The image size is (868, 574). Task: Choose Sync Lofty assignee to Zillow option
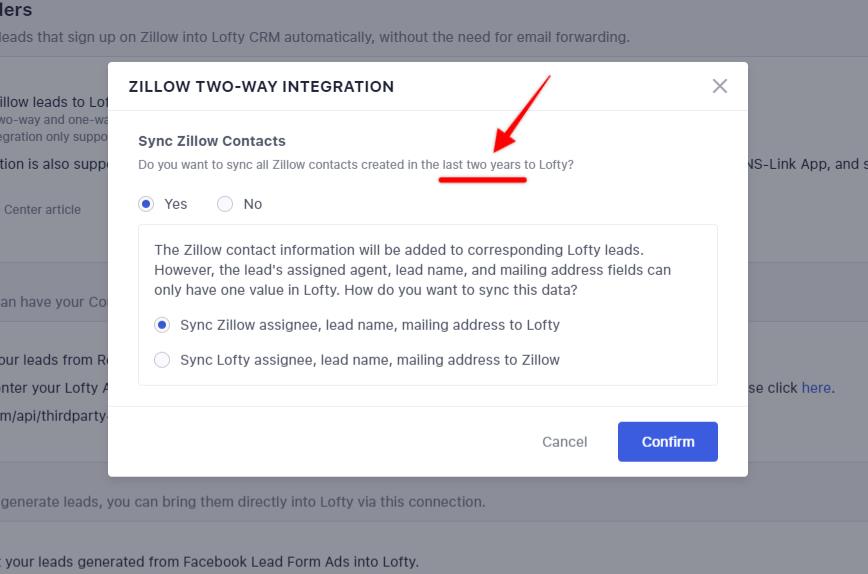tap(162, 360)
